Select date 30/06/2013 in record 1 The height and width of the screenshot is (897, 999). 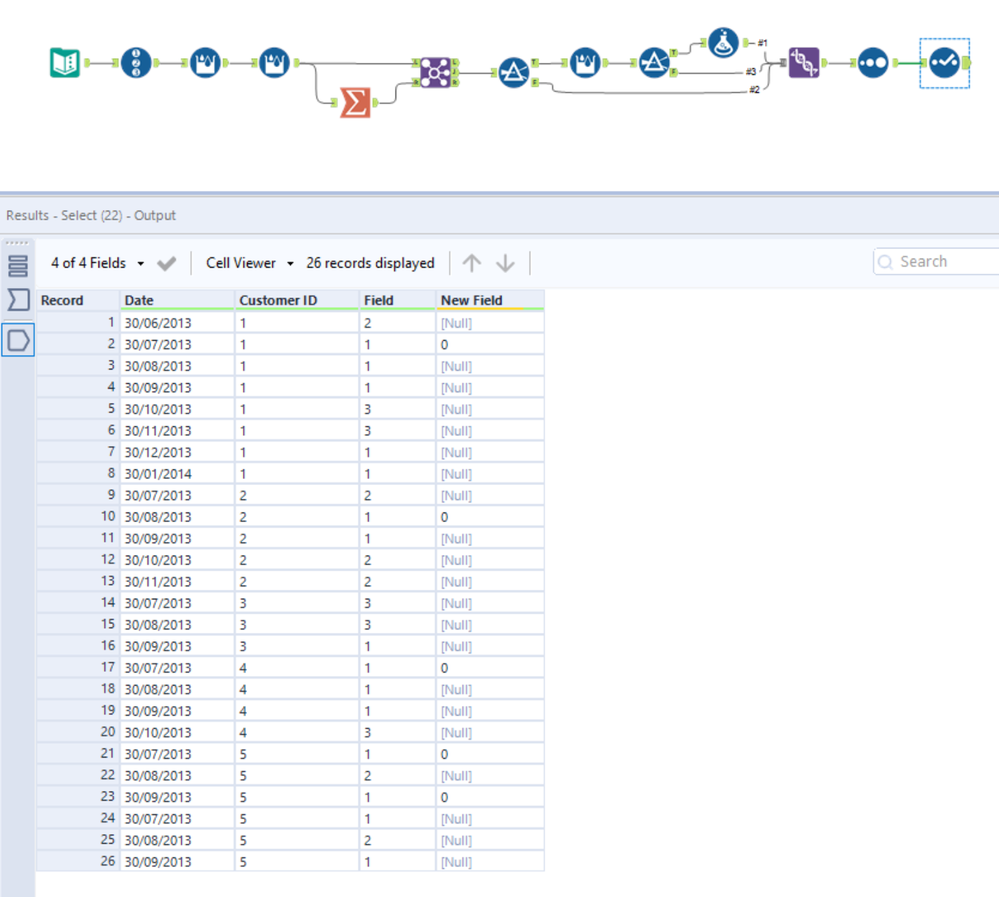tap(177, 323)
